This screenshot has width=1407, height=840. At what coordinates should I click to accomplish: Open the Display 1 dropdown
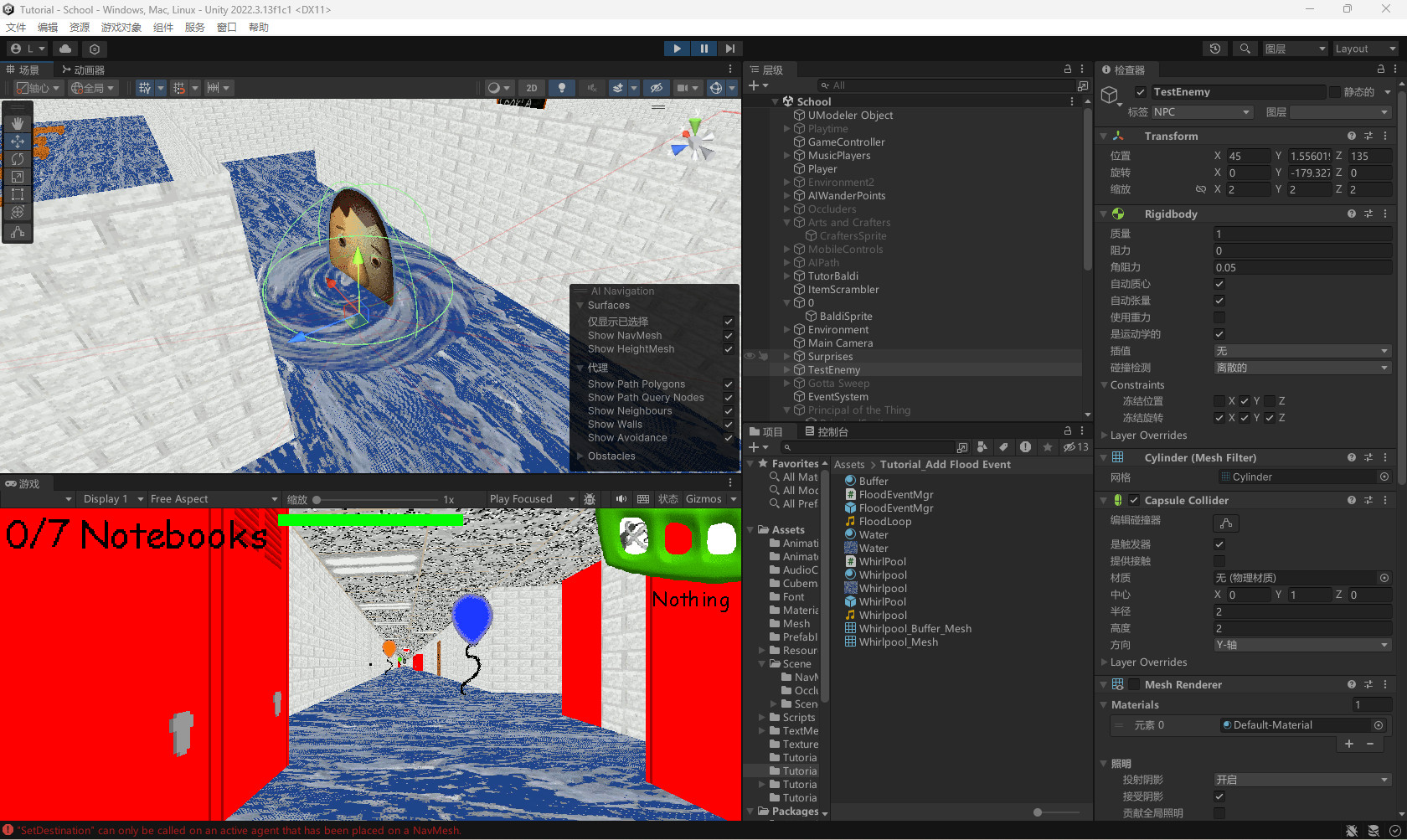(x=113, y=499)
